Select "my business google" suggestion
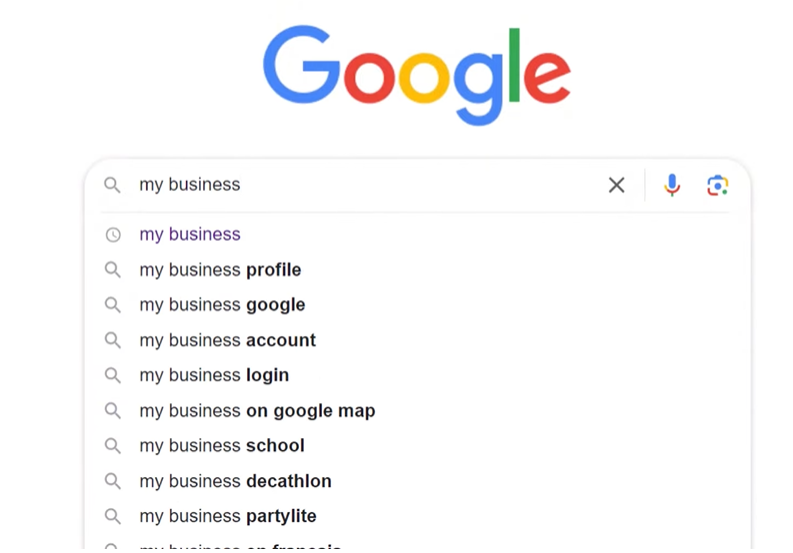Screen dimensions: 793x553 point(222,305)
